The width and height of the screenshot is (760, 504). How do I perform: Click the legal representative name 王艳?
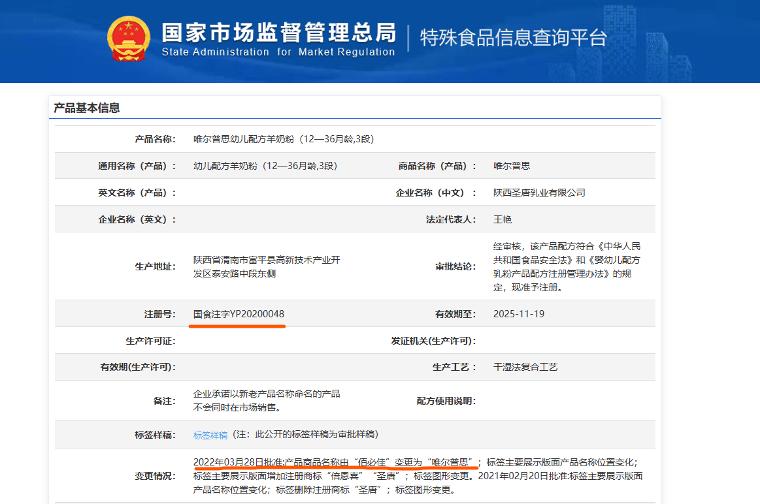tap(502, 219)
